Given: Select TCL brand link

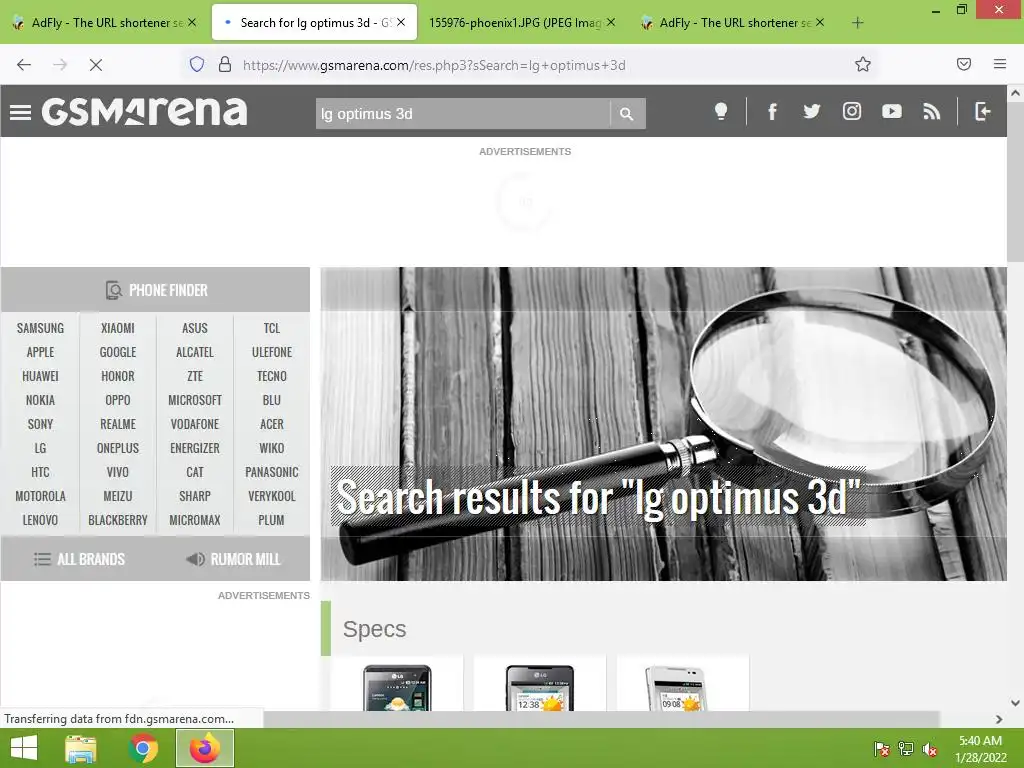Looking at the screenshot, I should [x=272, y=328].
